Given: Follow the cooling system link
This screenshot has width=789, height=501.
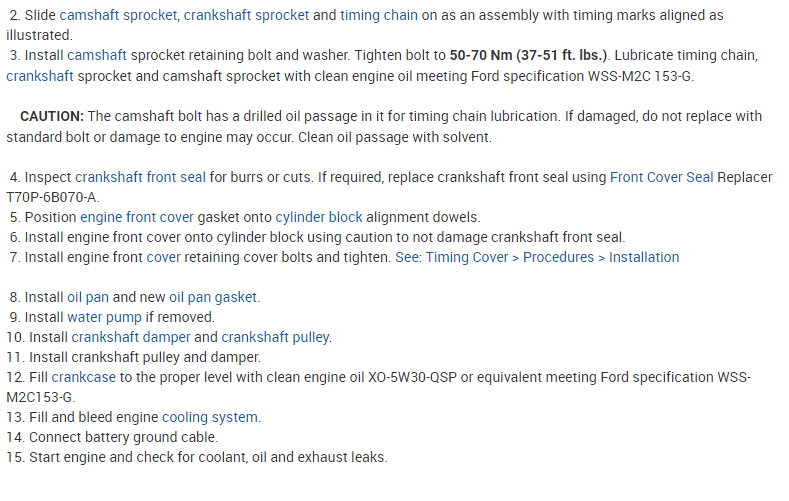Looking at the screenshot, I should coord(210,417).
